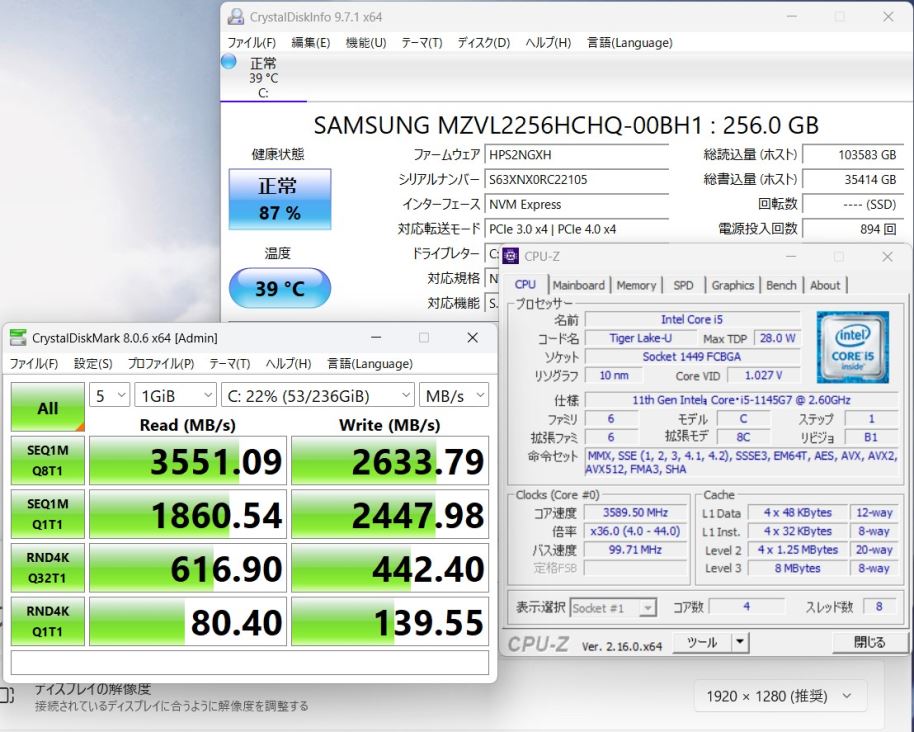The image size is (914, 732).
Task: Run the RND4K Q1T1 test
Action: coord(48,621)
